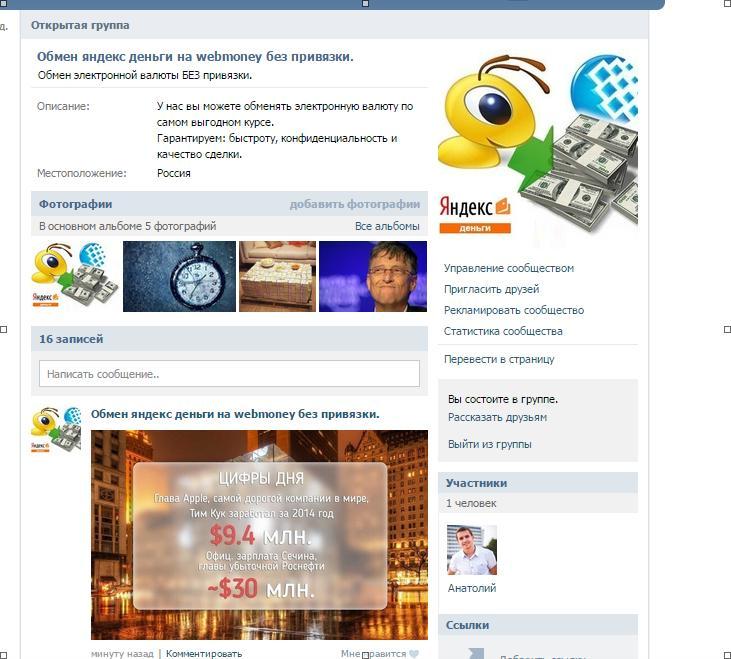Click the like heart icon on the post
This screenshot has width=731, height=659.
click(414, 654)
